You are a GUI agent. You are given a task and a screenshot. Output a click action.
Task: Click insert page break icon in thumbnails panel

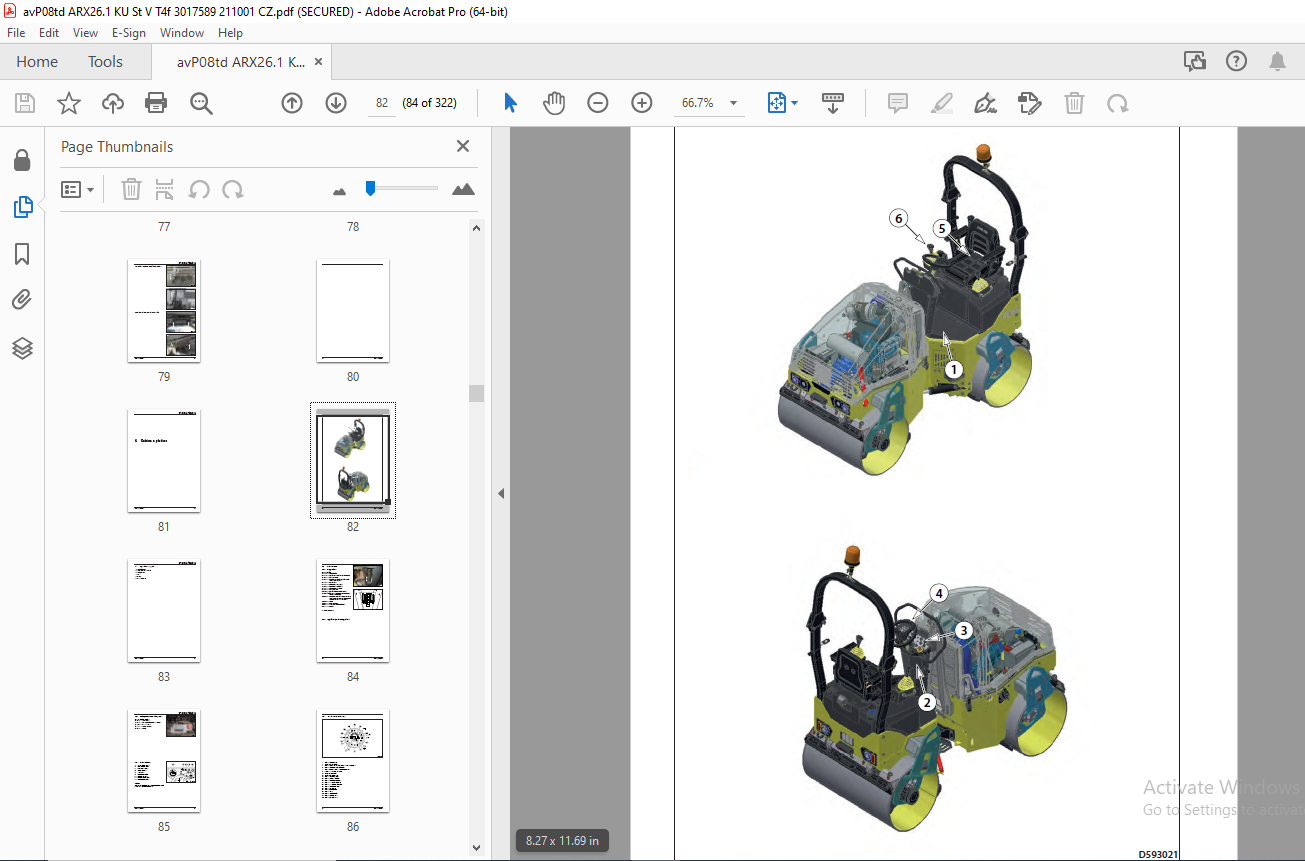click(165, 189)
